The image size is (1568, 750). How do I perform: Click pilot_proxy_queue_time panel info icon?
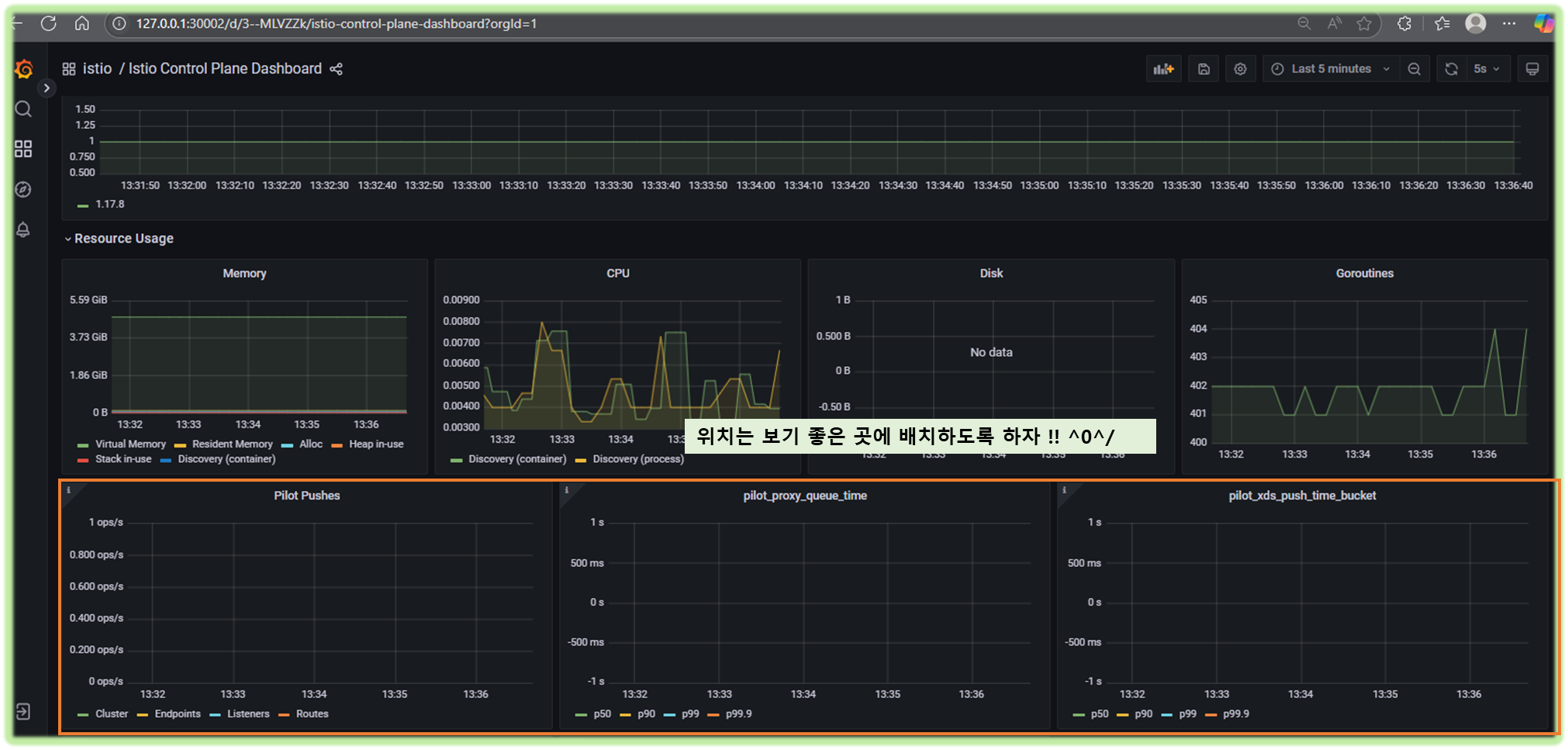click(567, 490)
